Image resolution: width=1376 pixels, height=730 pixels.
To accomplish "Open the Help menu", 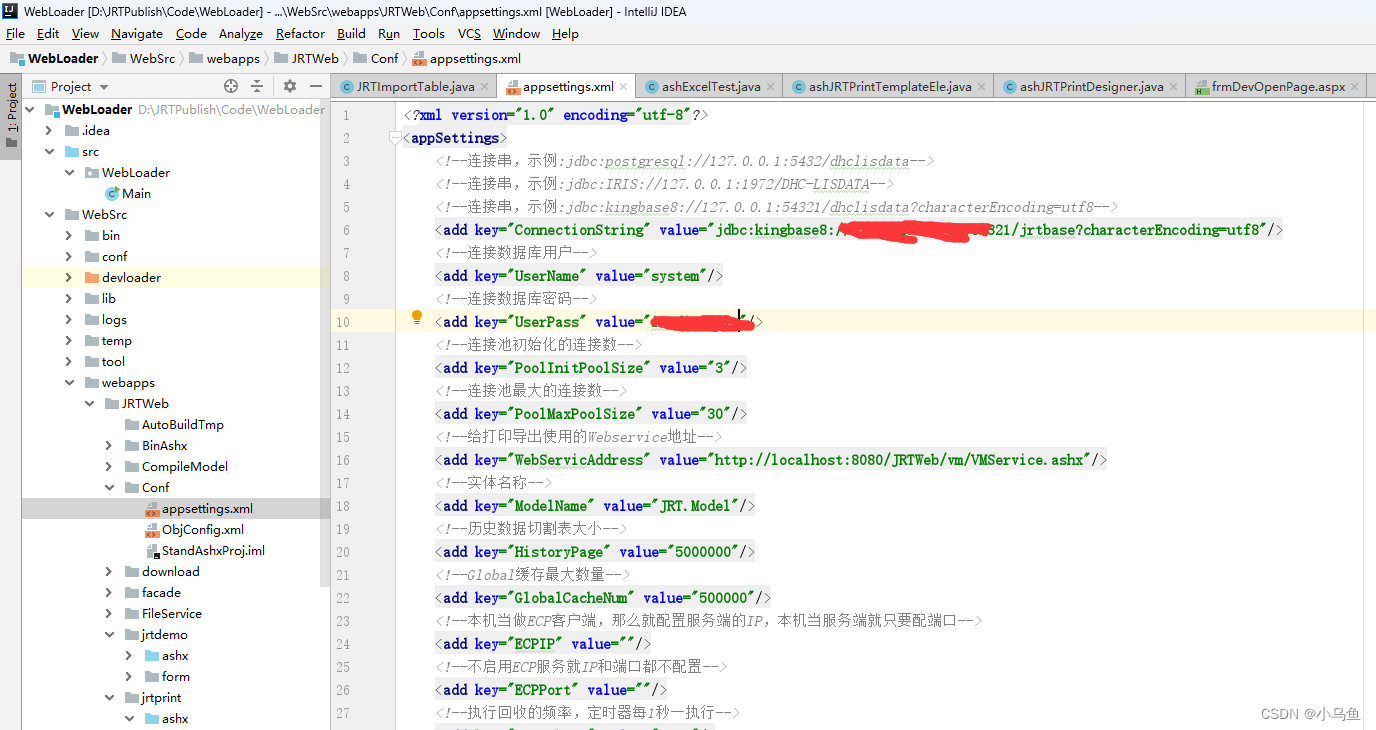I will (565, 33).
